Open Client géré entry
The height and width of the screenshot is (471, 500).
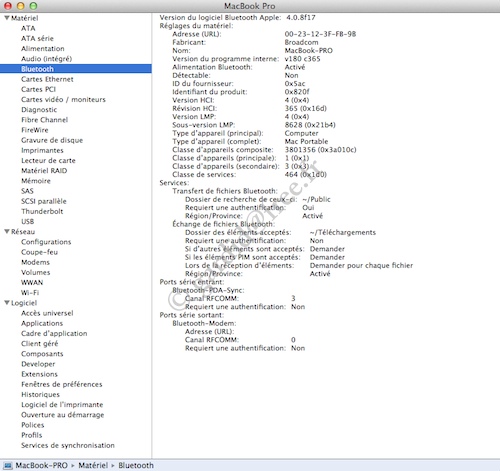39,344
